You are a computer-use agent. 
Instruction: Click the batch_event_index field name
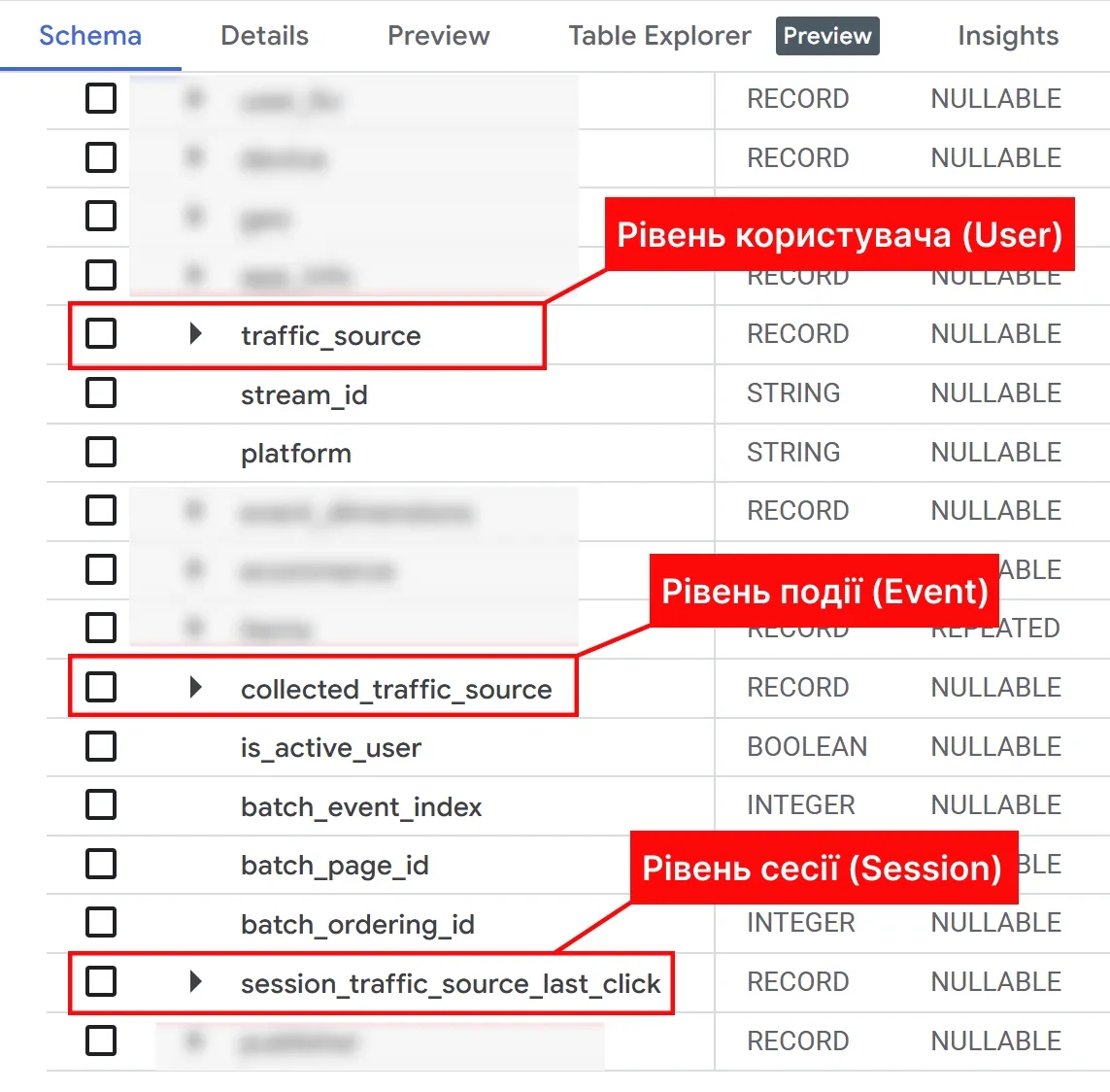point(361,807)
